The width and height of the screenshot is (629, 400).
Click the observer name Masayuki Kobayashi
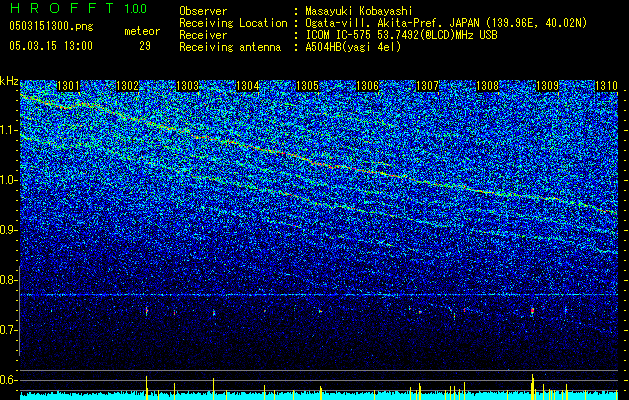[x=358, y=11]
